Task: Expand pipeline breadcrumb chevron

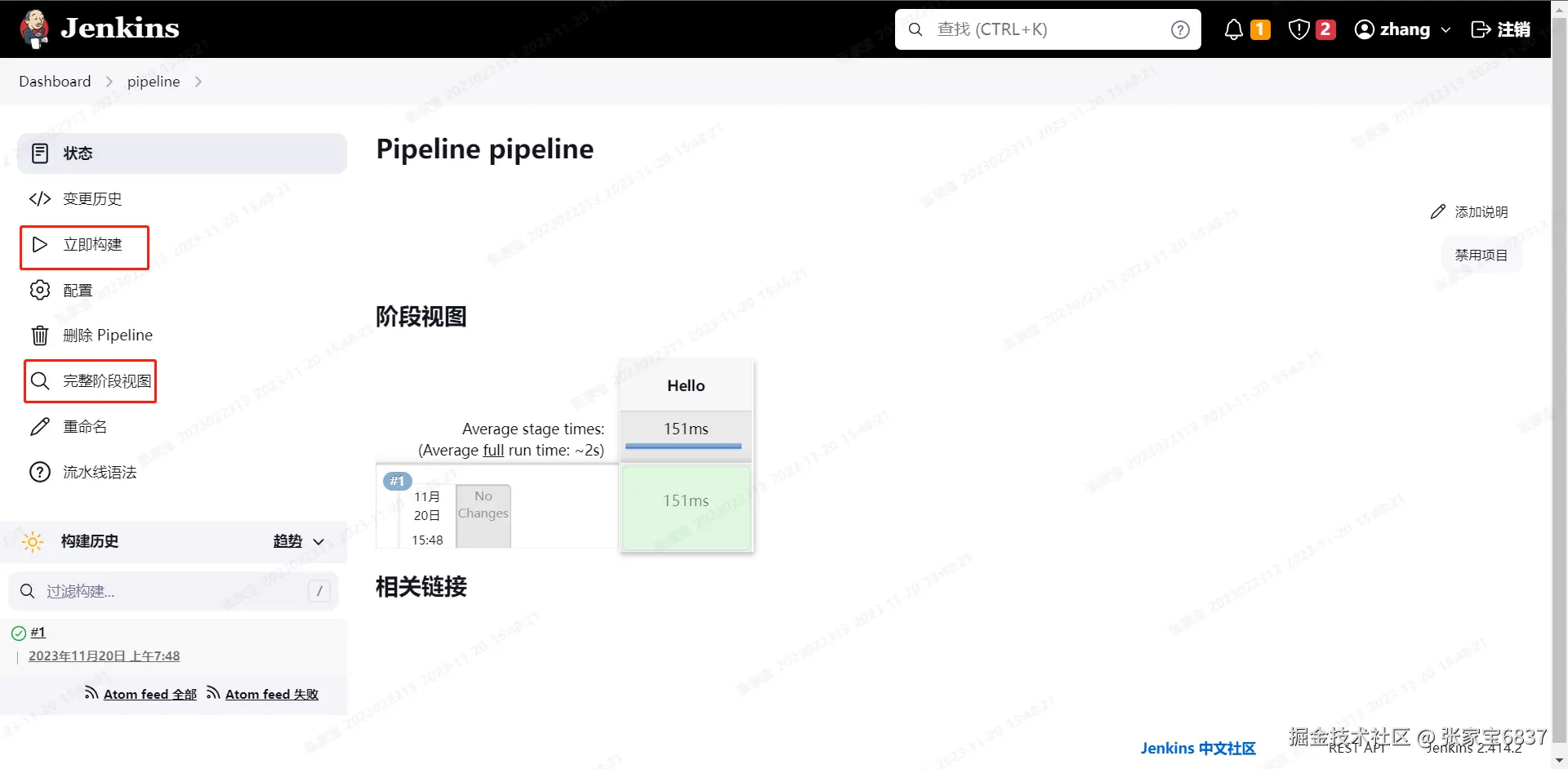Action: (198, 82)
